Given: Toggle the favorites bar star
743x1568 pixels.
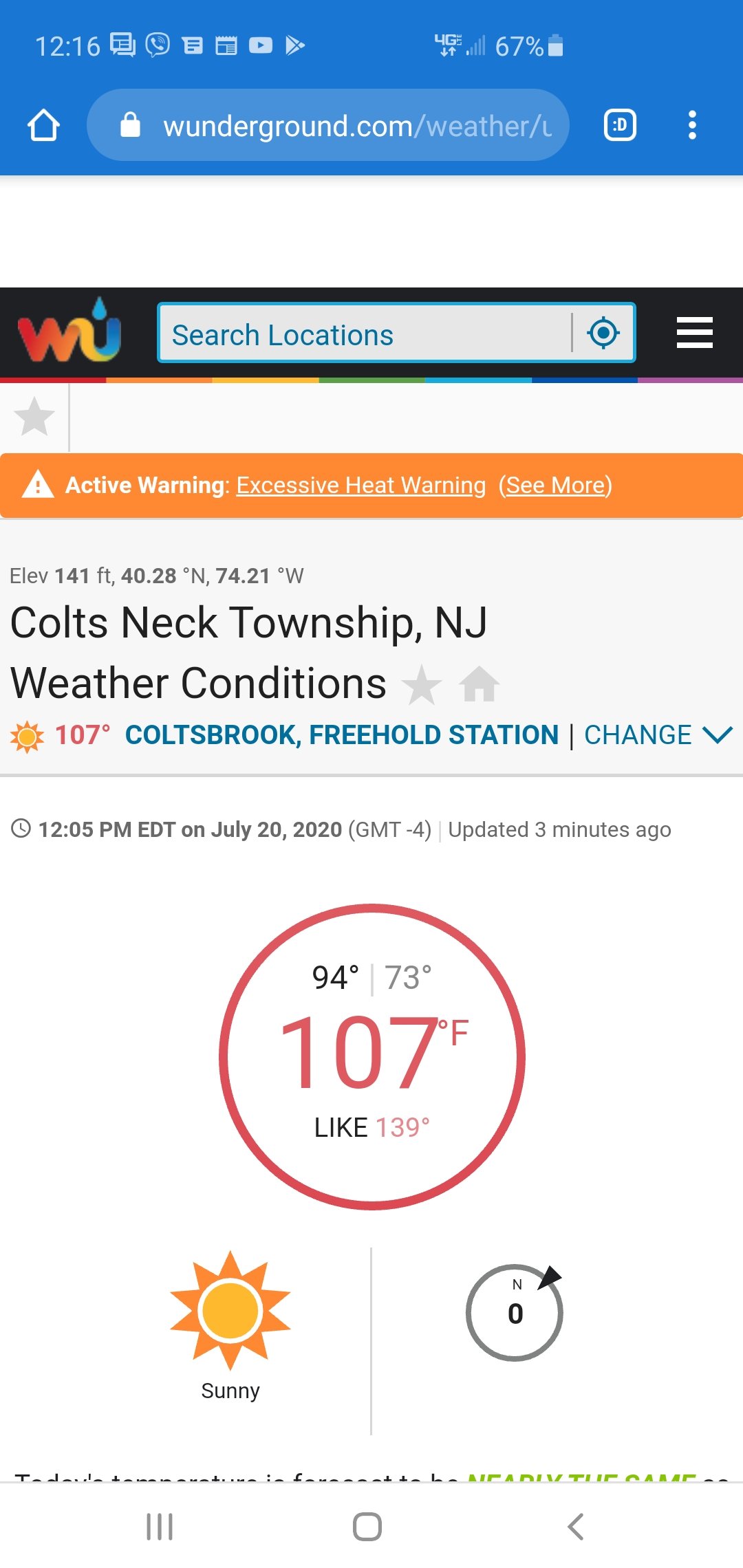Looking at the screenshot, I should coord(34,417).
